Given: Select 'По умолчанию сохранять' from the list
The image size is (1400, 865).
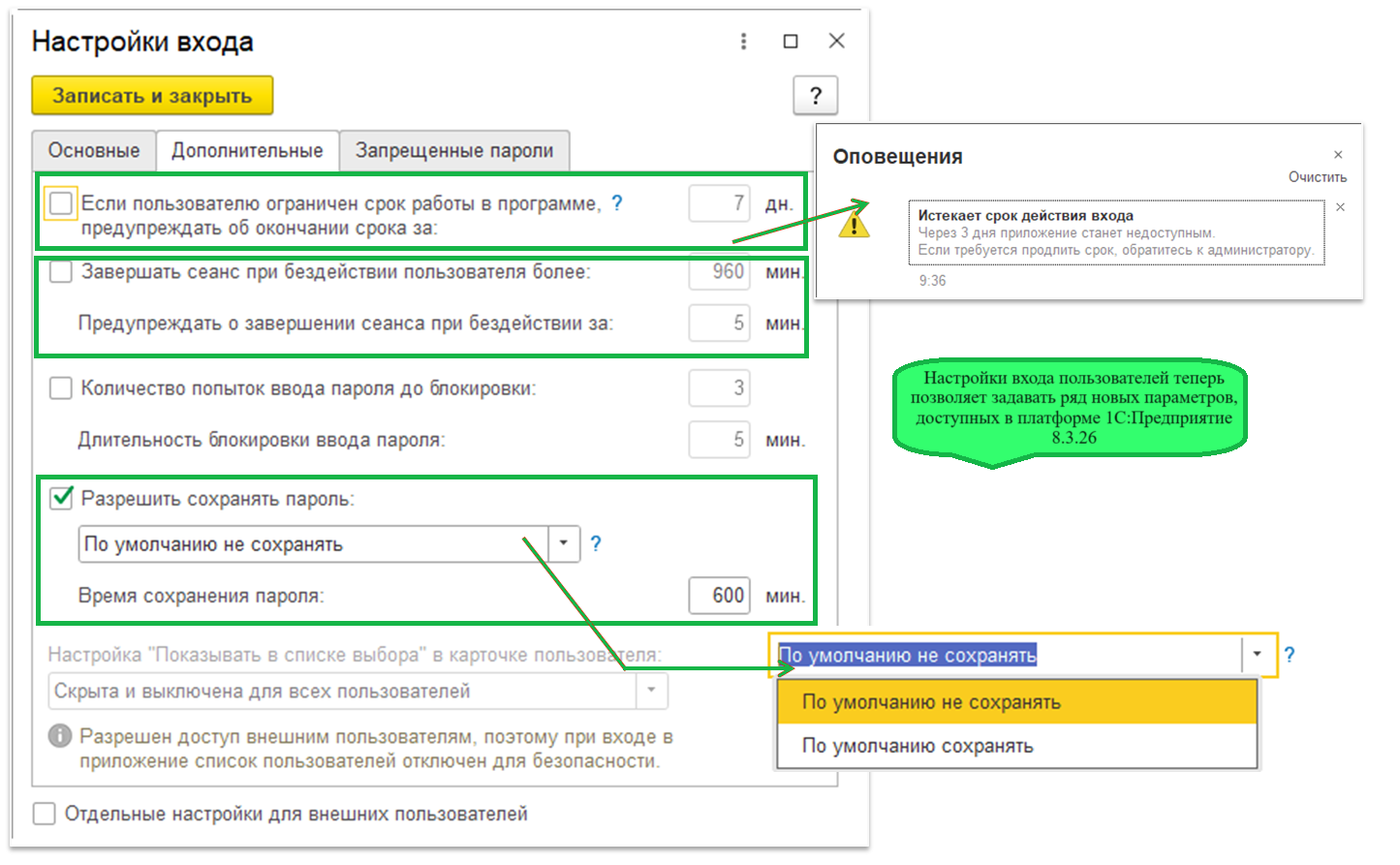Looking at the screenshot, I should (x=918, y=746).
